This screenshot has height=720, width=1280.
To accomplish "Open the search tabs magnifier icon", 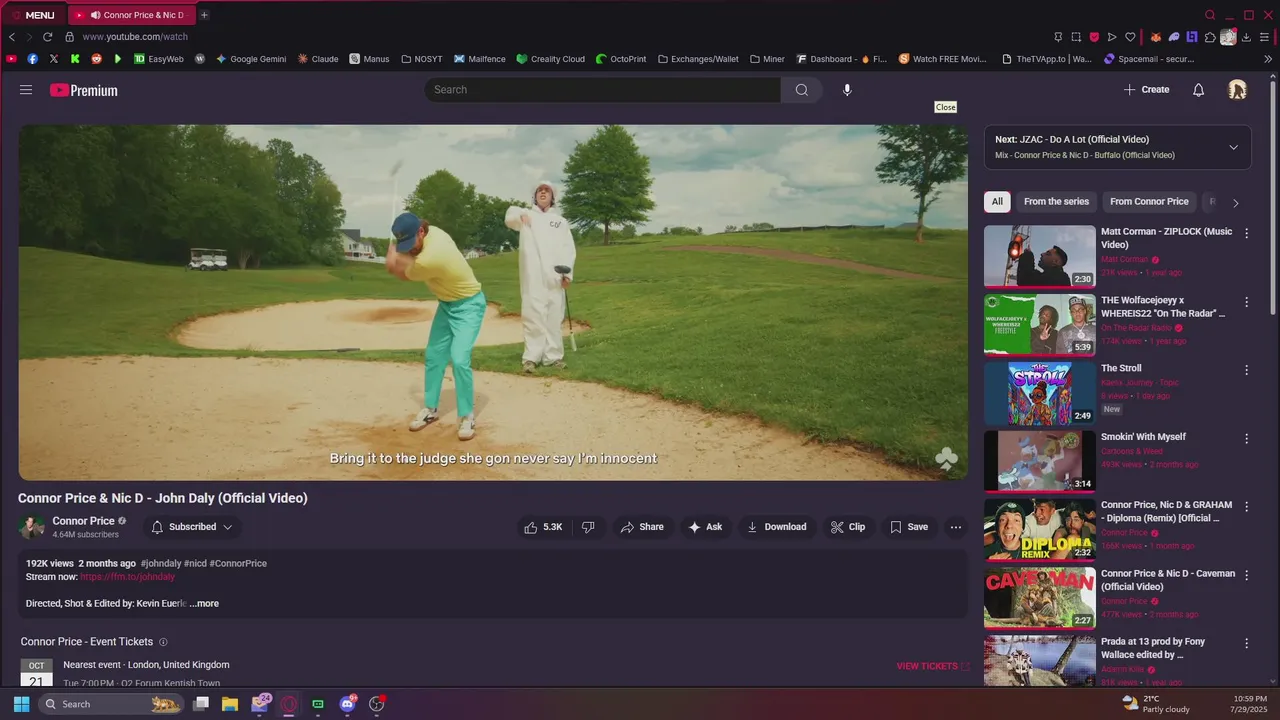I will pos(1210,15).
